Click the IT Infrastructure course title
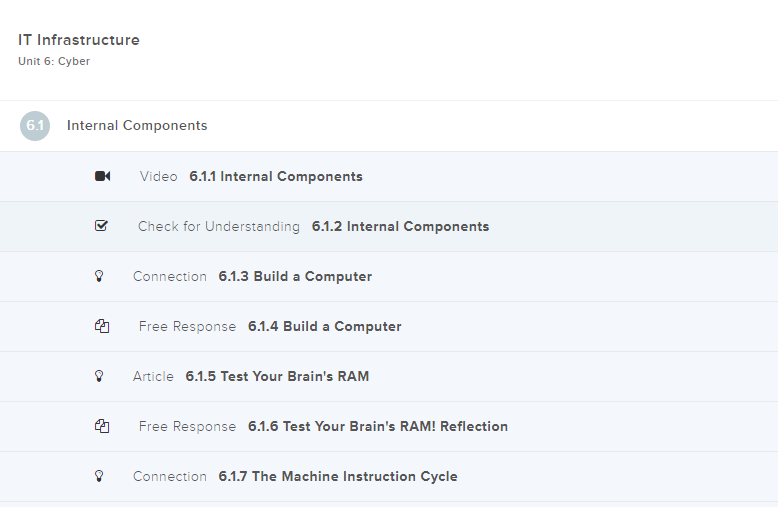This screenshot has width=778, height=507. (x=79, y=40)
